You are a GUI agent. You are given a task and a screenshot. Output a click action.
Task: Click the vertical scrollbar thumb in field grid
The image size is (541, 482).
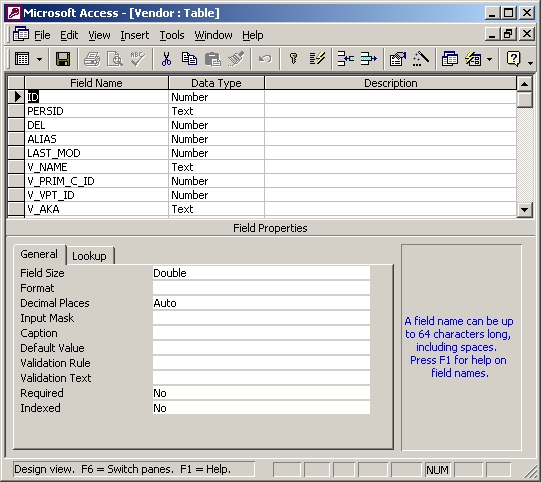[524, 100]
